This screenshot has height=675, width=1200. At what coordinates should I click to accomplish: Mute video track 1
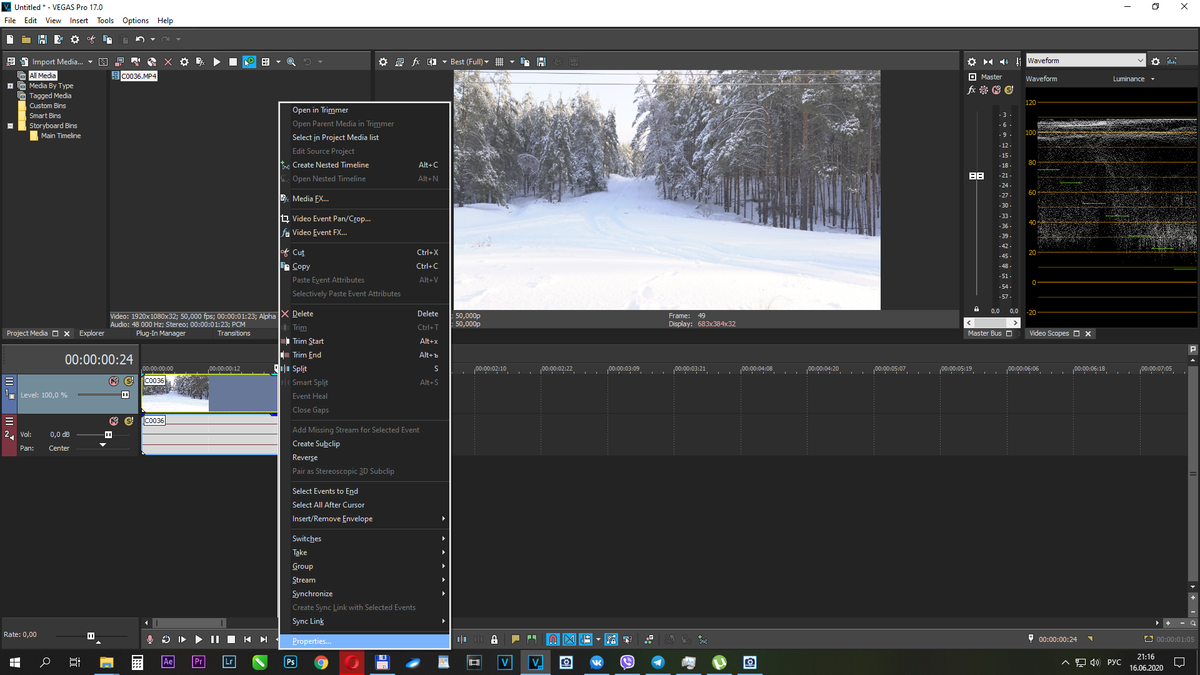[114, 381]
